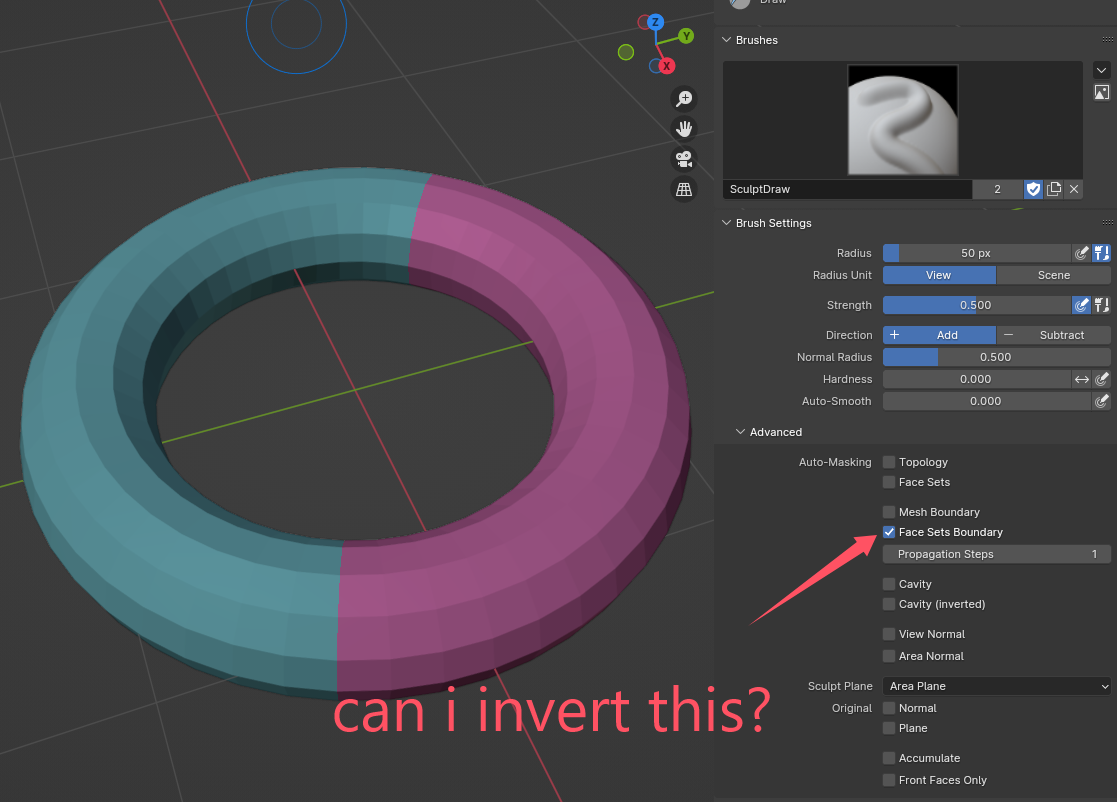
Task: Click the green Y axis gizmo
Action: (686, 36)
